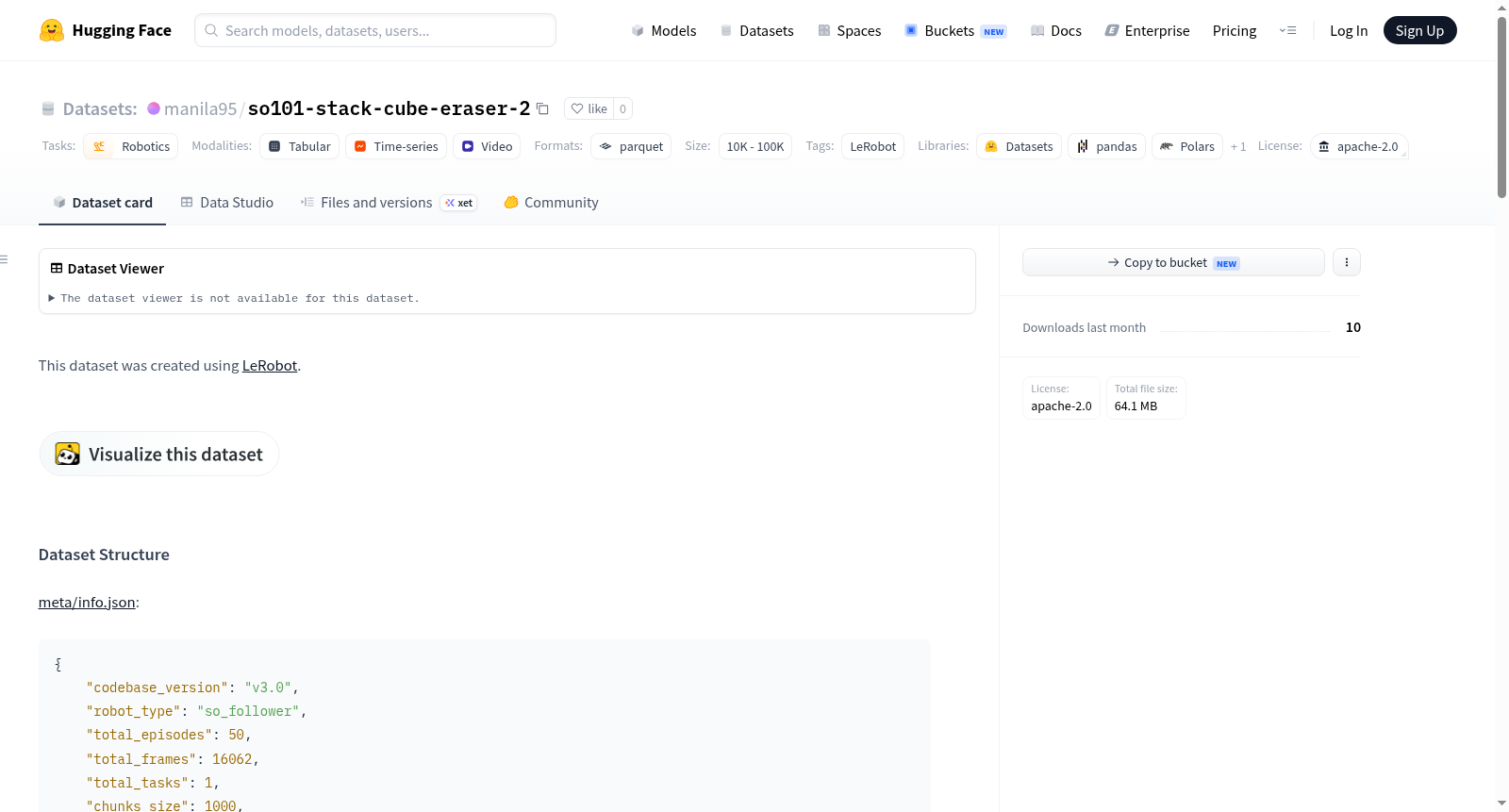
Task: Click the "codebase_version" line in code
Action: click(192, 688)
